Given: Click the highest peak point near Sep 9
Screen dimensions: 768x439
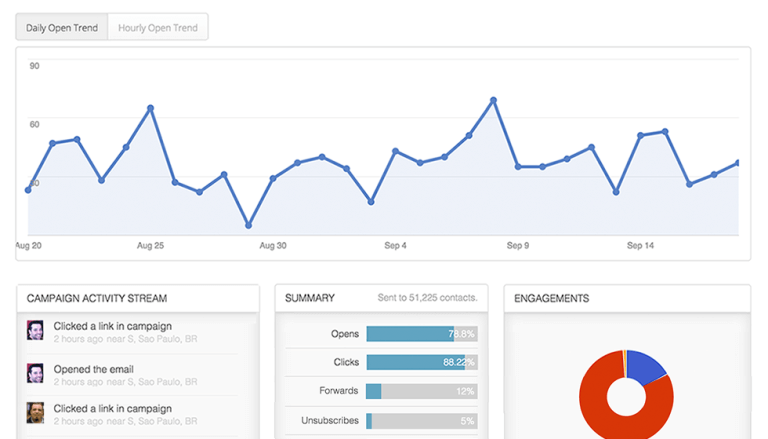Looking at the screenshot, I should tap(494, 100).
